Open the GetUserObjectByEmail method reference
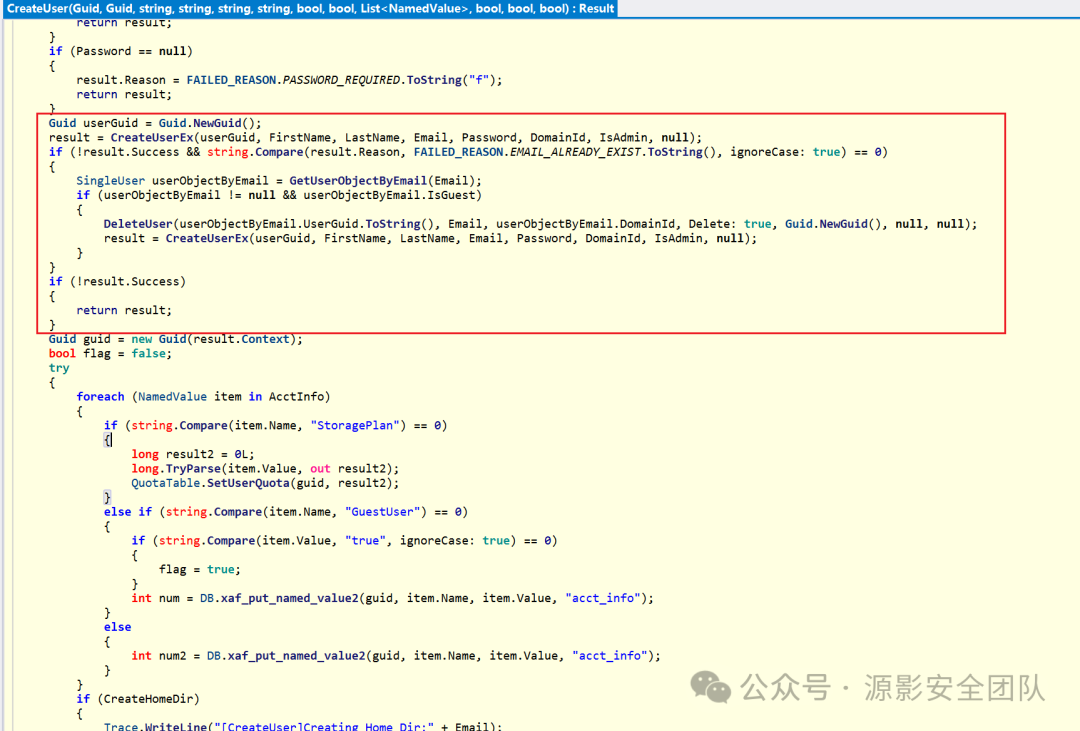Screen dimensions: 1080x731 [357, 181]
